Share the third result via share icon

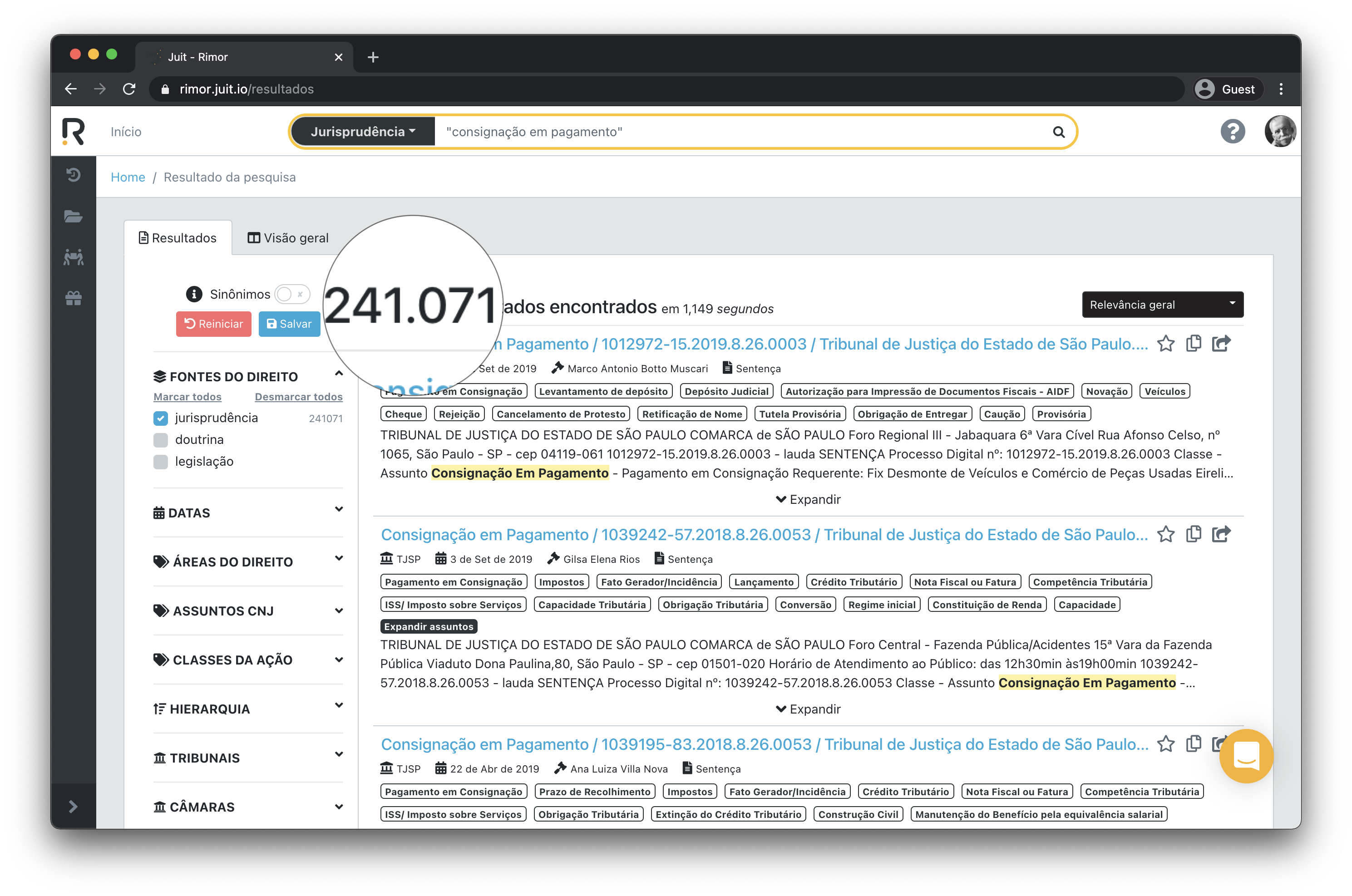coord(1221,743)
